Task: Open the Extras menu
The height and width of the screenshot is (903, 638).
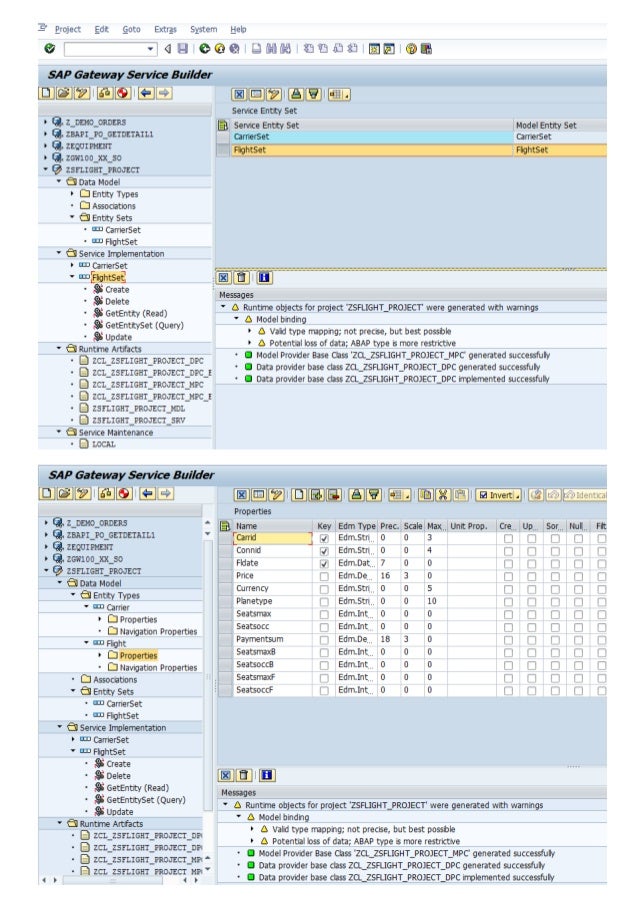Action: click(x=165, y=29)
